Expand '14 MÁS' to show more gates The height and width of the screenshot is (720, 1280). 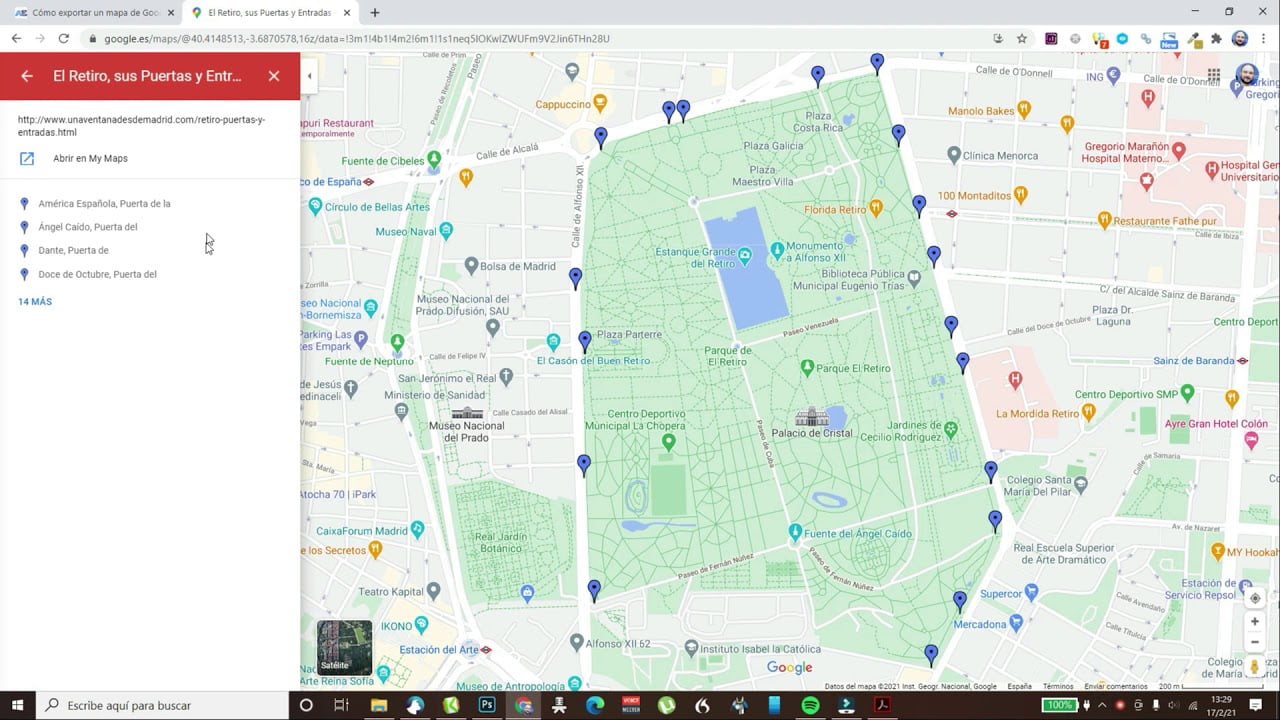pos(34,301)
